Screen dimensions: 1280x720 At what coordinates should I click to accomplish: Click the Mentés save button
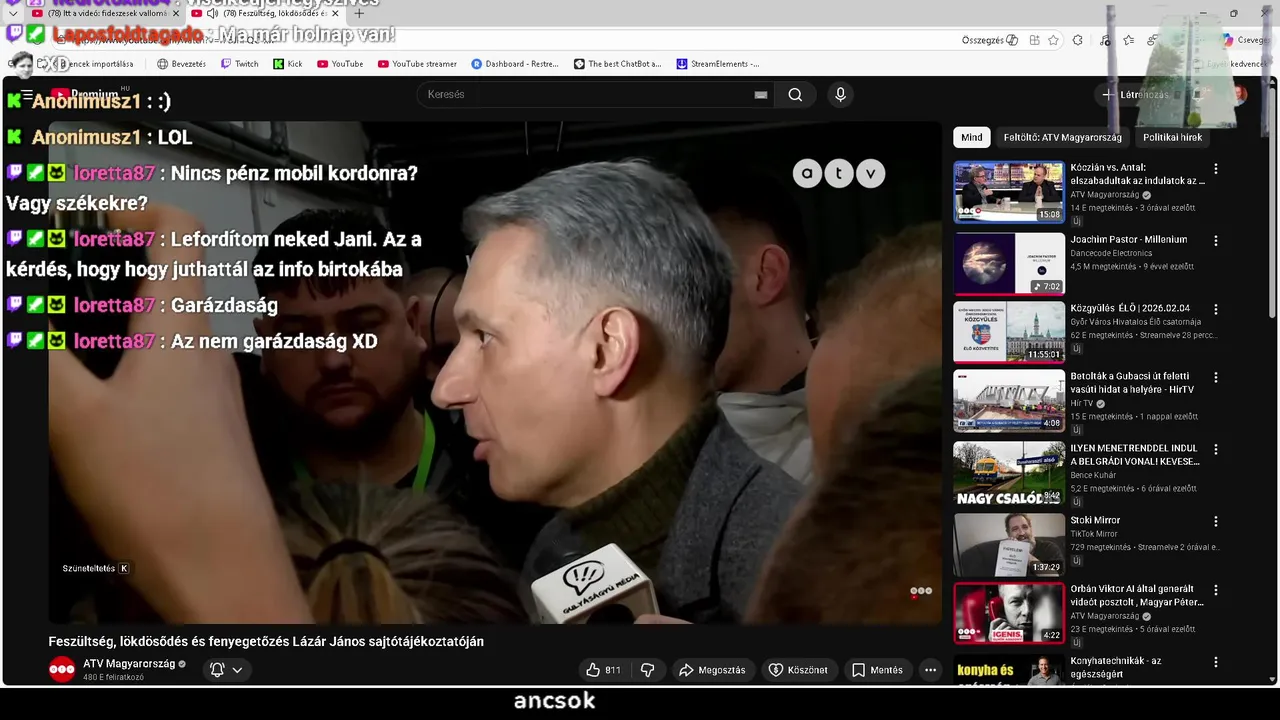pyautogui.click(x=877, y=670)
